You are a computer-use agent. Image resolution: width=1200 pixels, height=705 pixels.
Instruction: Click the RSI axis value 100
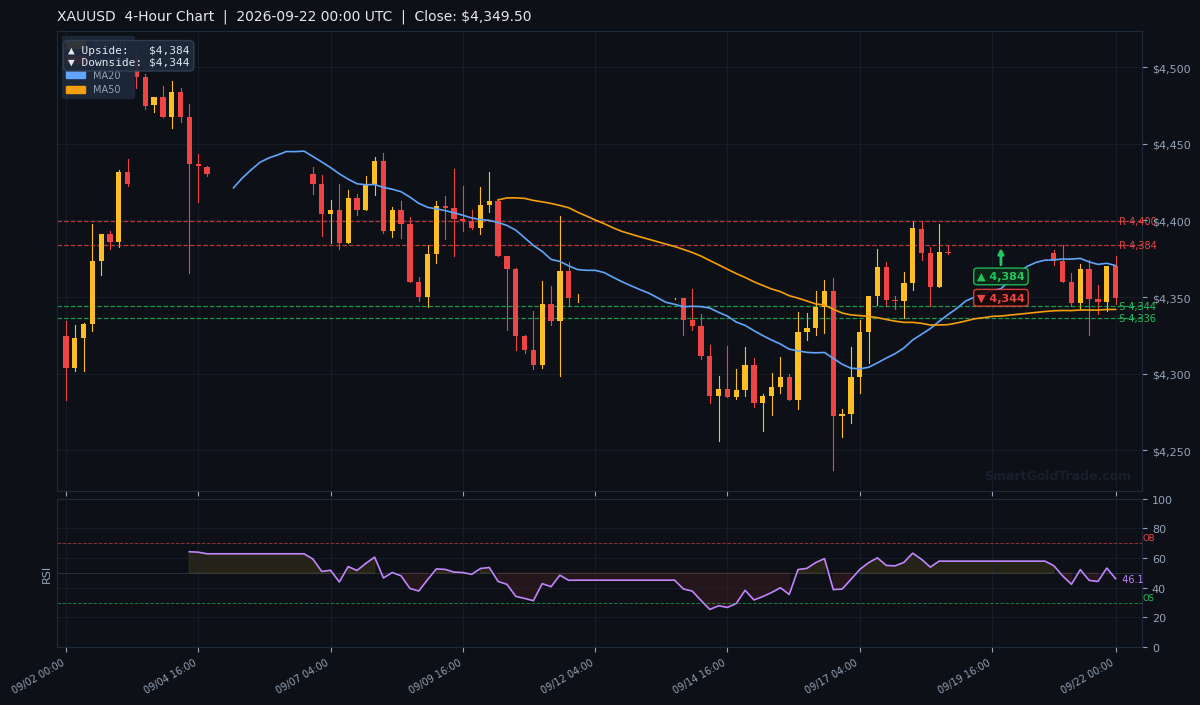tap(1163, 500)
